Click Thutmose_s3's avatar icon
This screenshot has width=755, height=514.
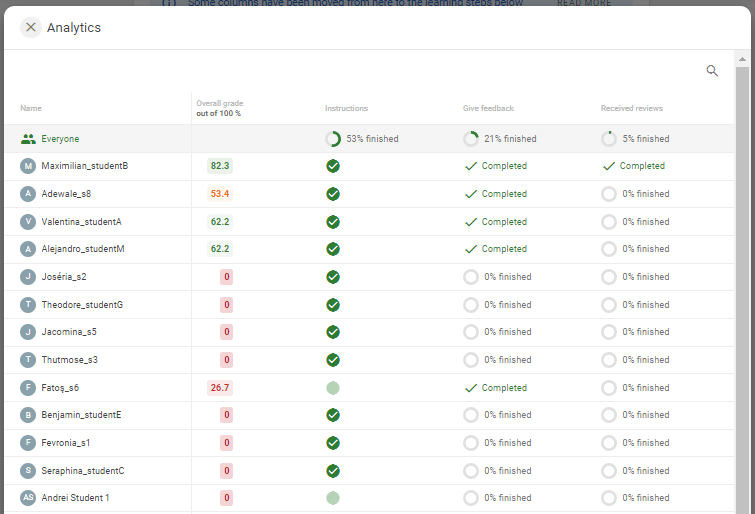[x=28, y=360]
